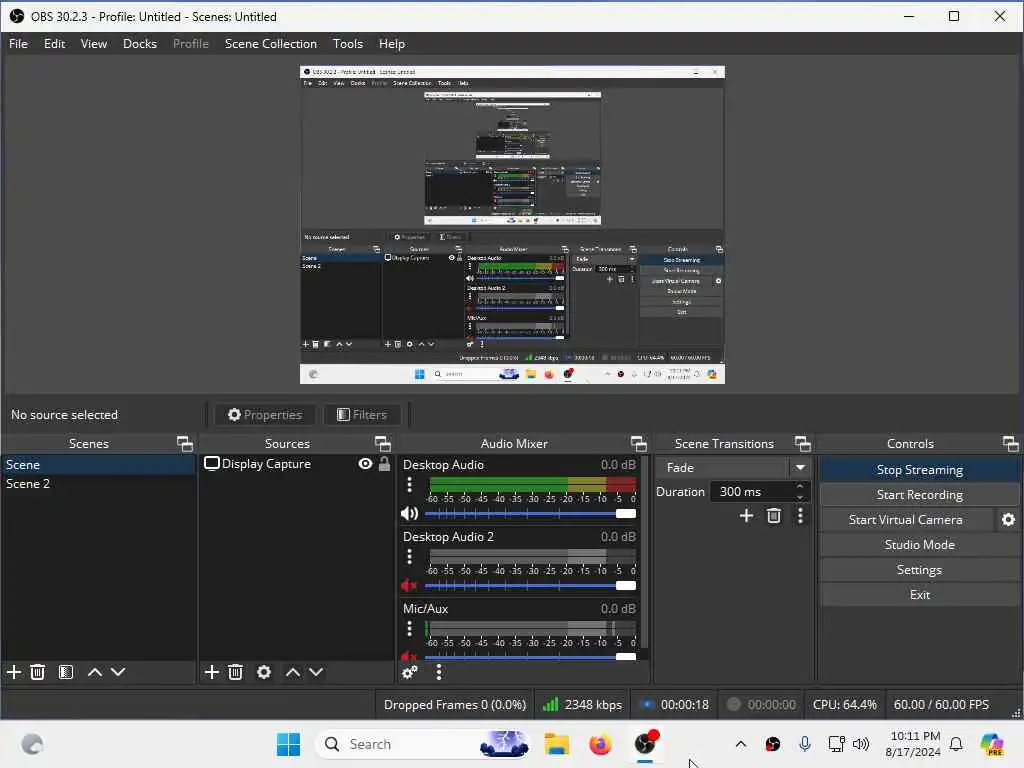
Task: Remove scene transition with trash icon
Action: tap(774, 516)
